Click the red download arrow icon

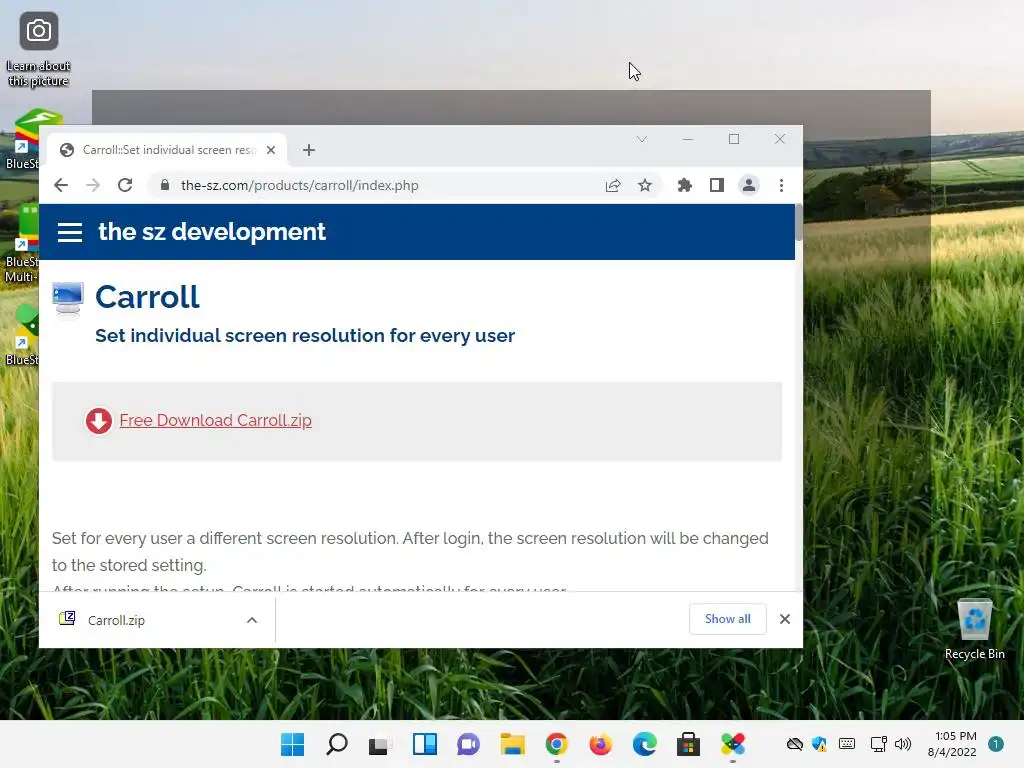pyautogui.click(x=99, y=421)
